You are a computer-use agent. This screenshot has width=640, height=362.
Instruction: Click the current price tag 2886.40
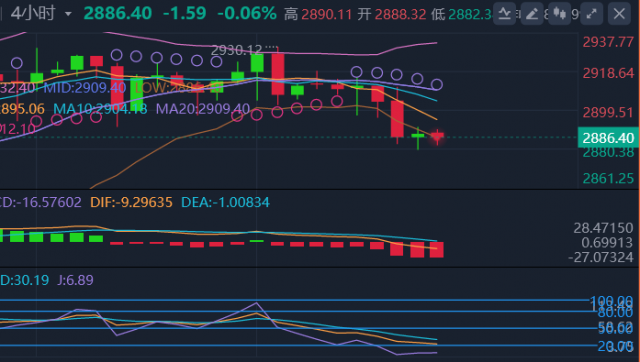608,138
